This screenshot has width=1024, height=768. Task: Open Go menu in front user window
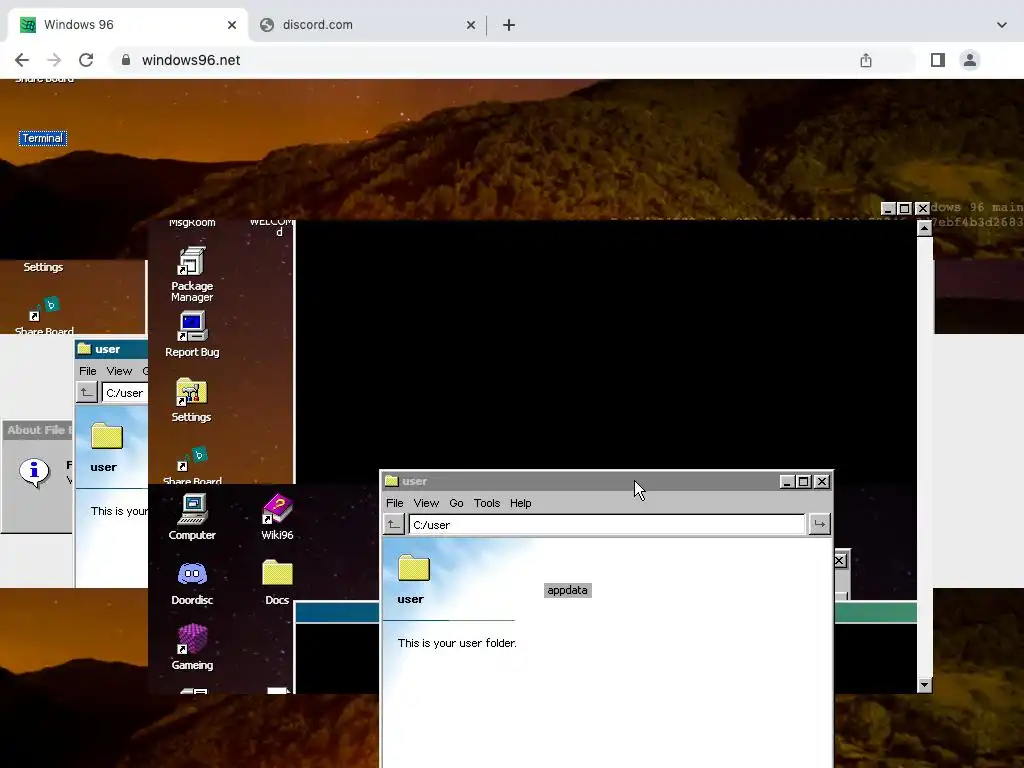point(456,503)
